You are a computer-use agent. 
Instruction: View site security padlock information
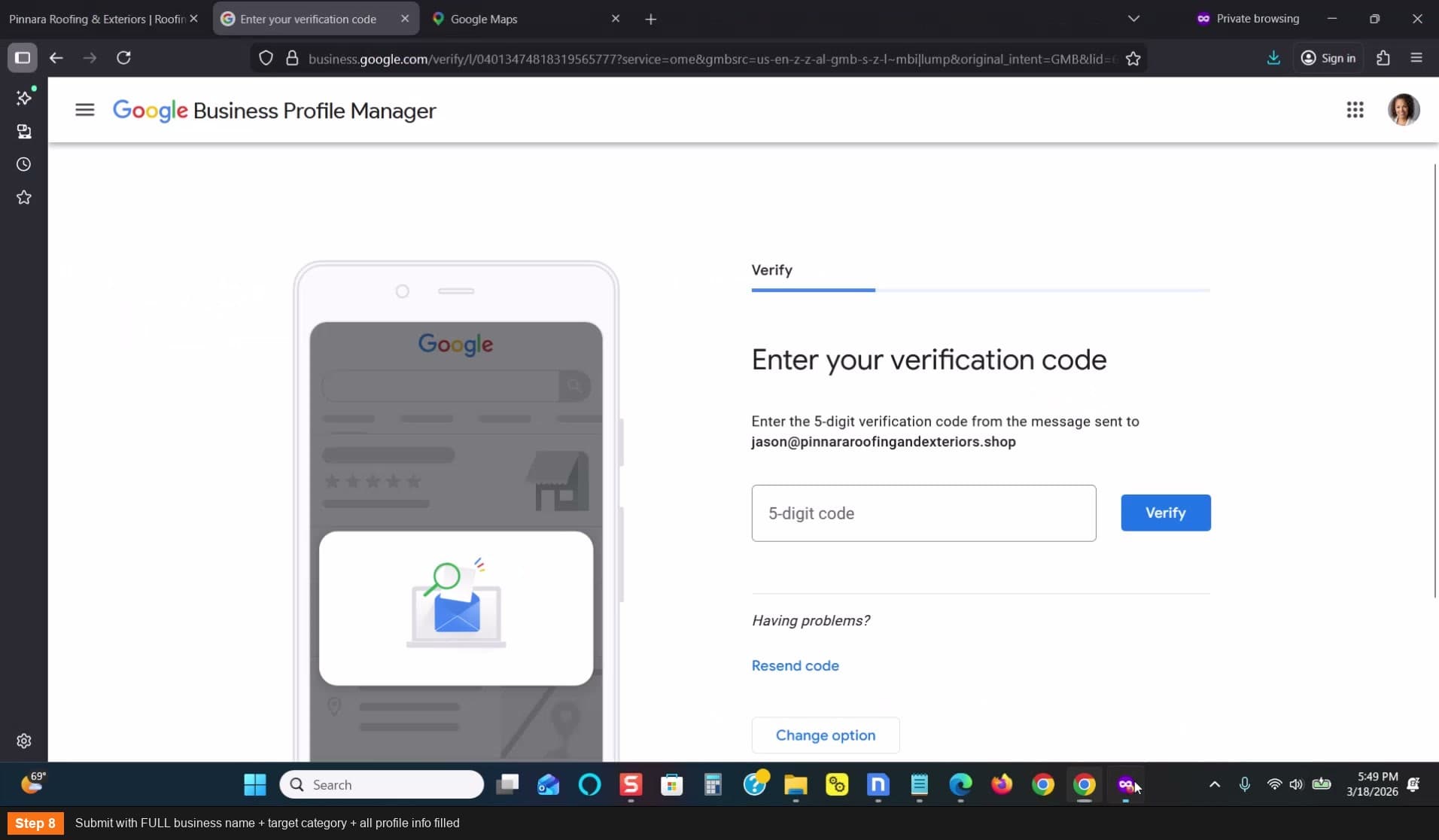pyautogui.click(x=293, y=59)
